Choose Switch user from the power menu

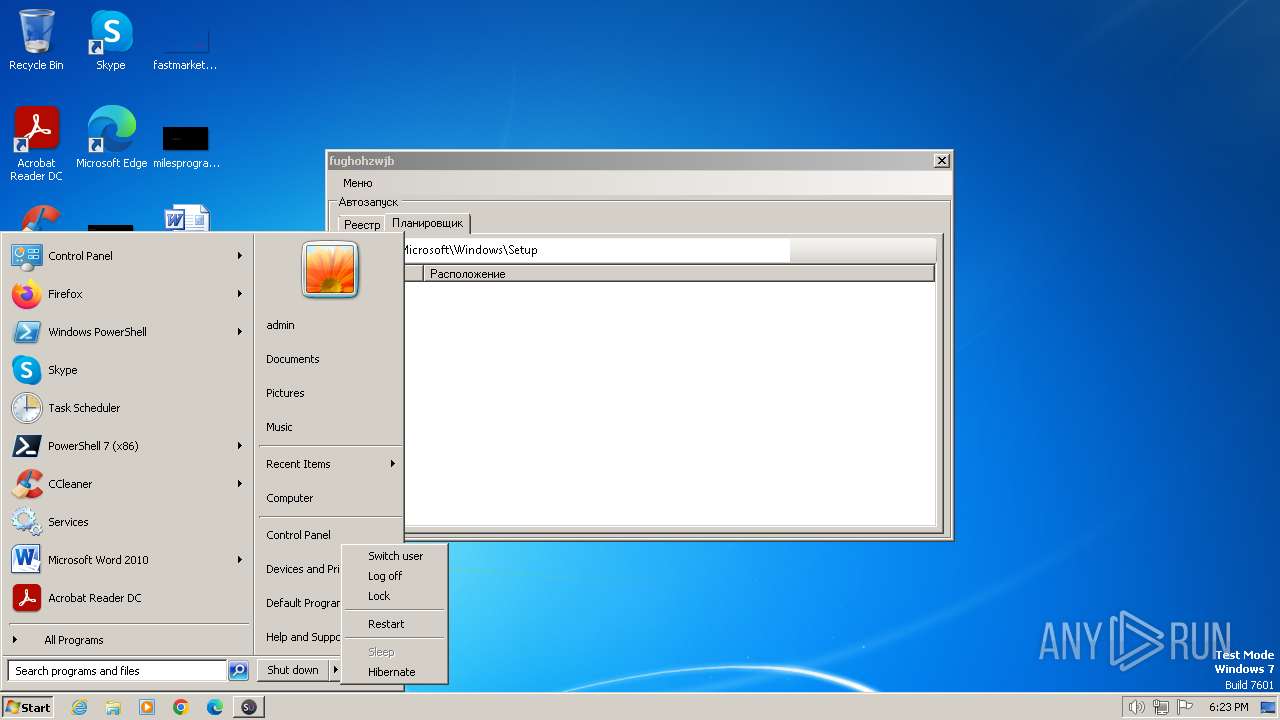pyautogui.click(x=395, y=556)
